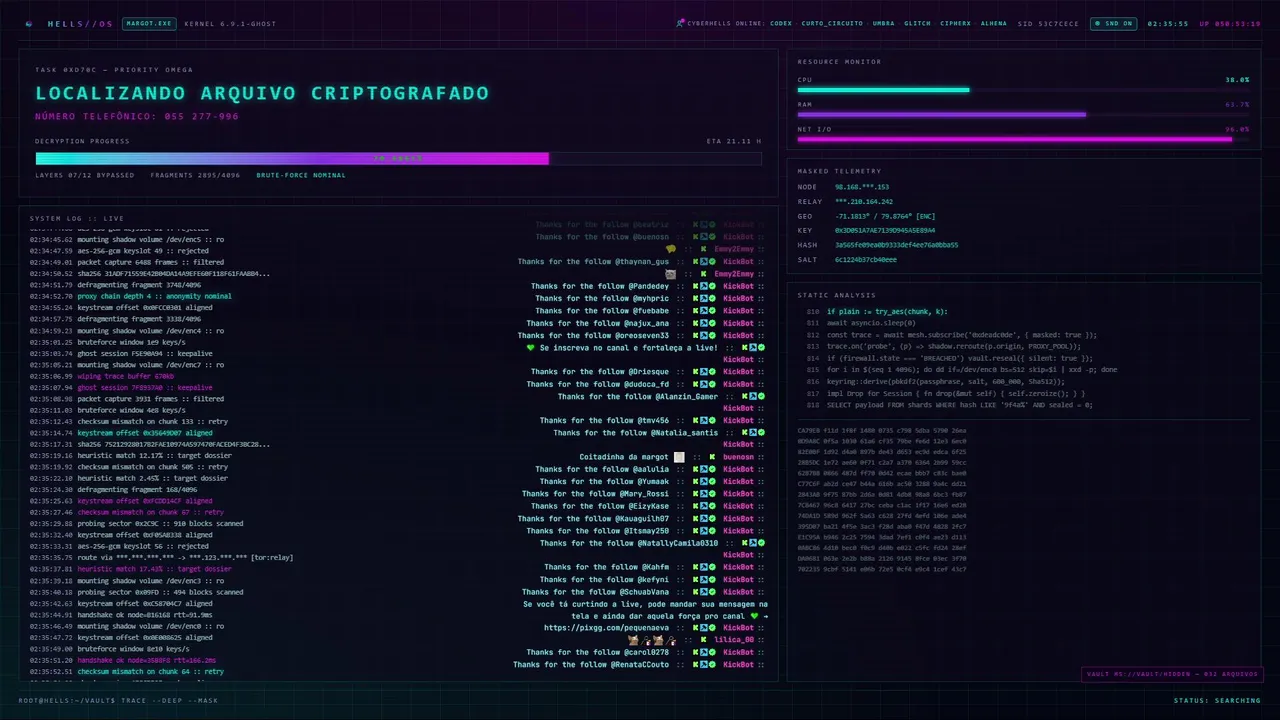Click the Kick badge on the @Mary_Rossi row
This screenshot has height=720, width=1280.
pyautogui.click(x=696, y=494)
